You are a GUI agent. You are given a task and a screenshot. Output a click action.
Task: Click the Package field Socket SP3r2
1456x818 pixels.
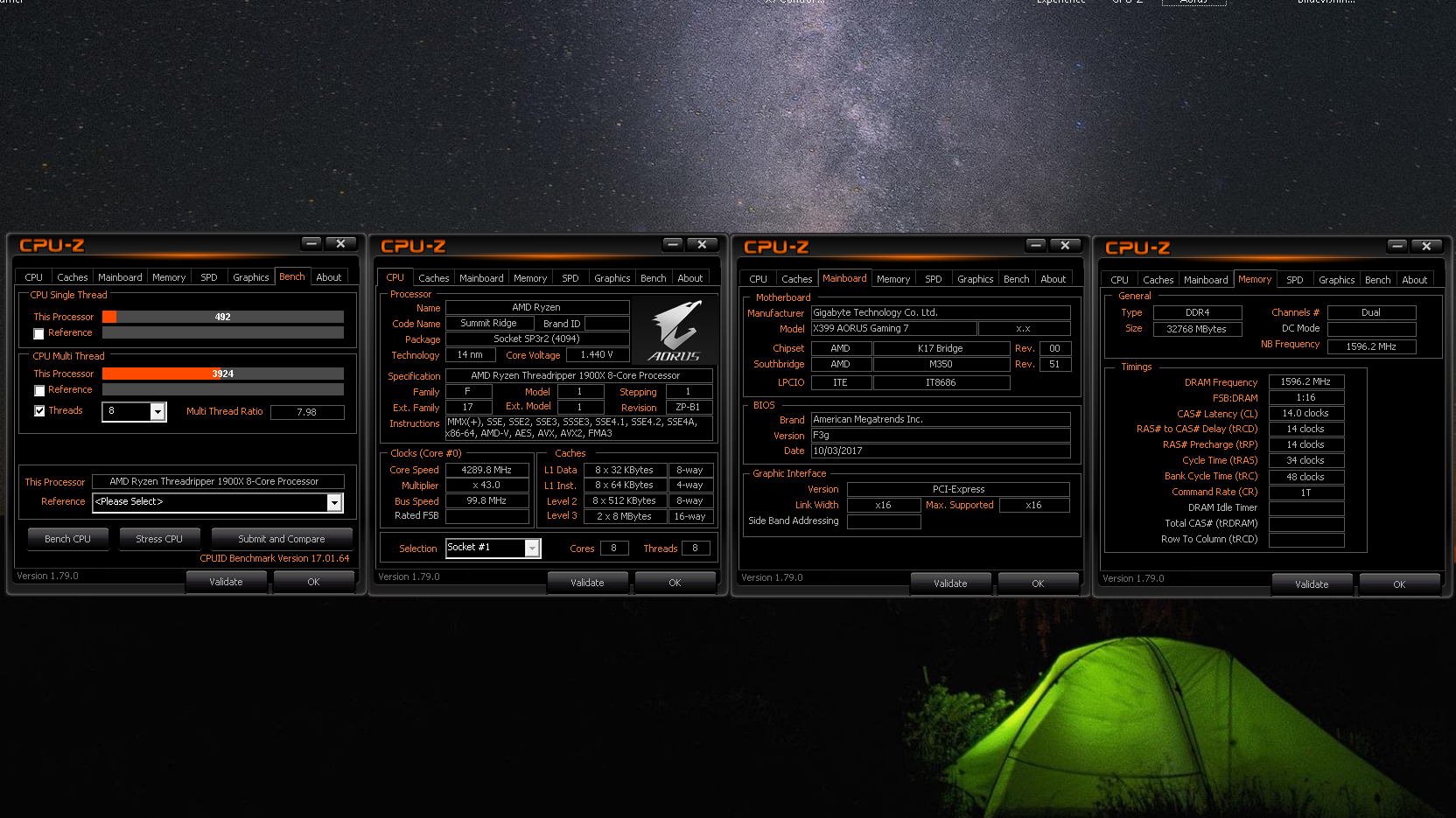[x=537, y=339]
